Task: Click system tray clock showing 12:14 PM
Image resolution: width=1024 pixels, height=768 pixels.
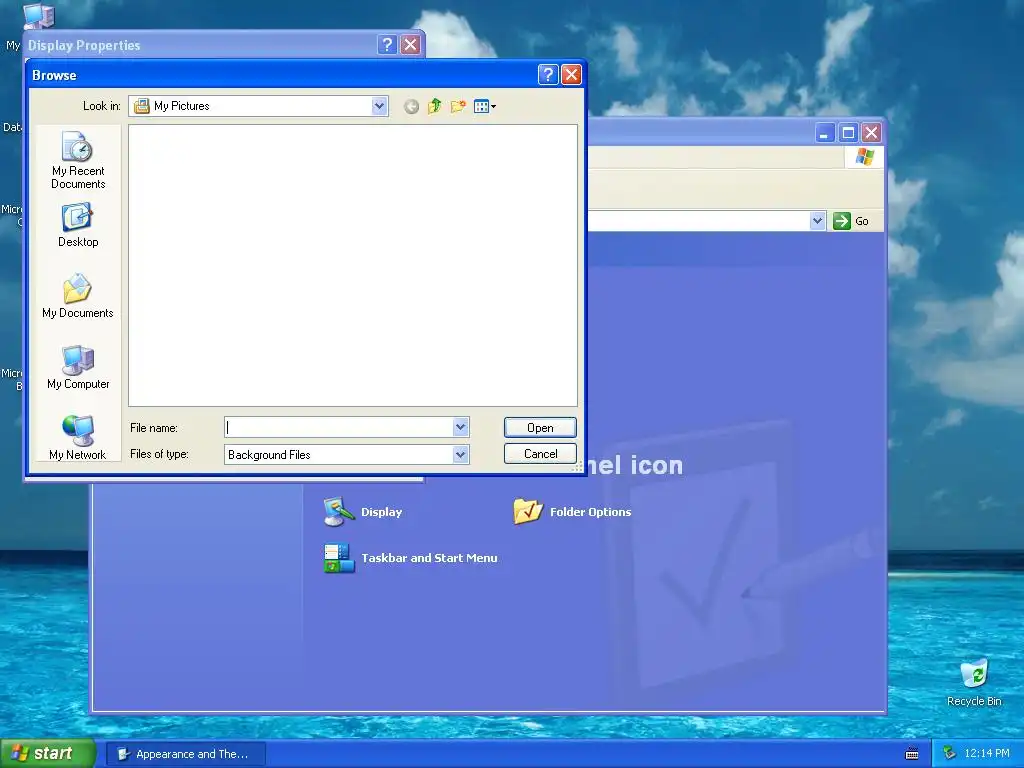Action: click(987, 754)
